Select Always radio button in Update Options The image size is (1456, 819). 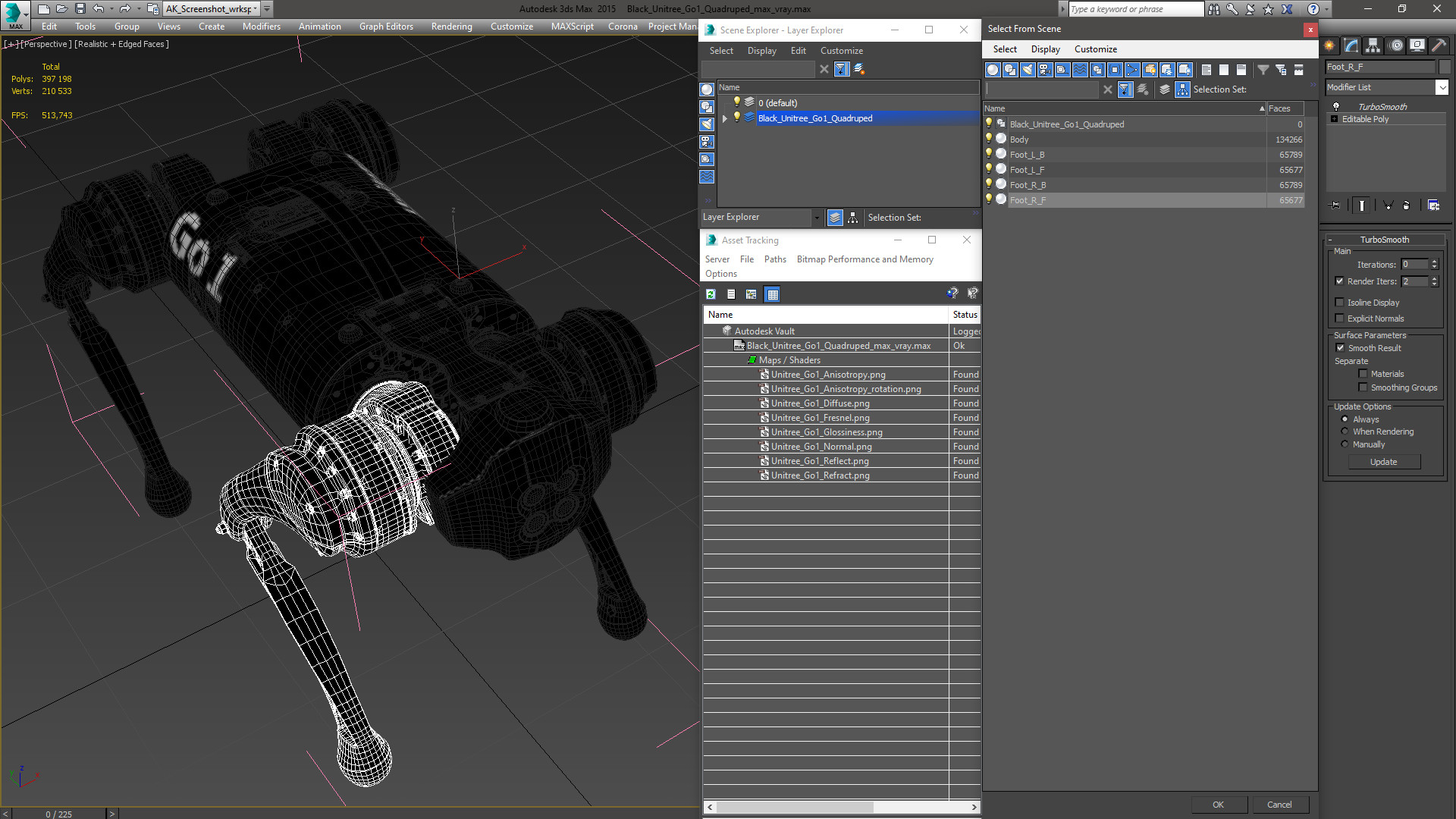click(1345, 418)
